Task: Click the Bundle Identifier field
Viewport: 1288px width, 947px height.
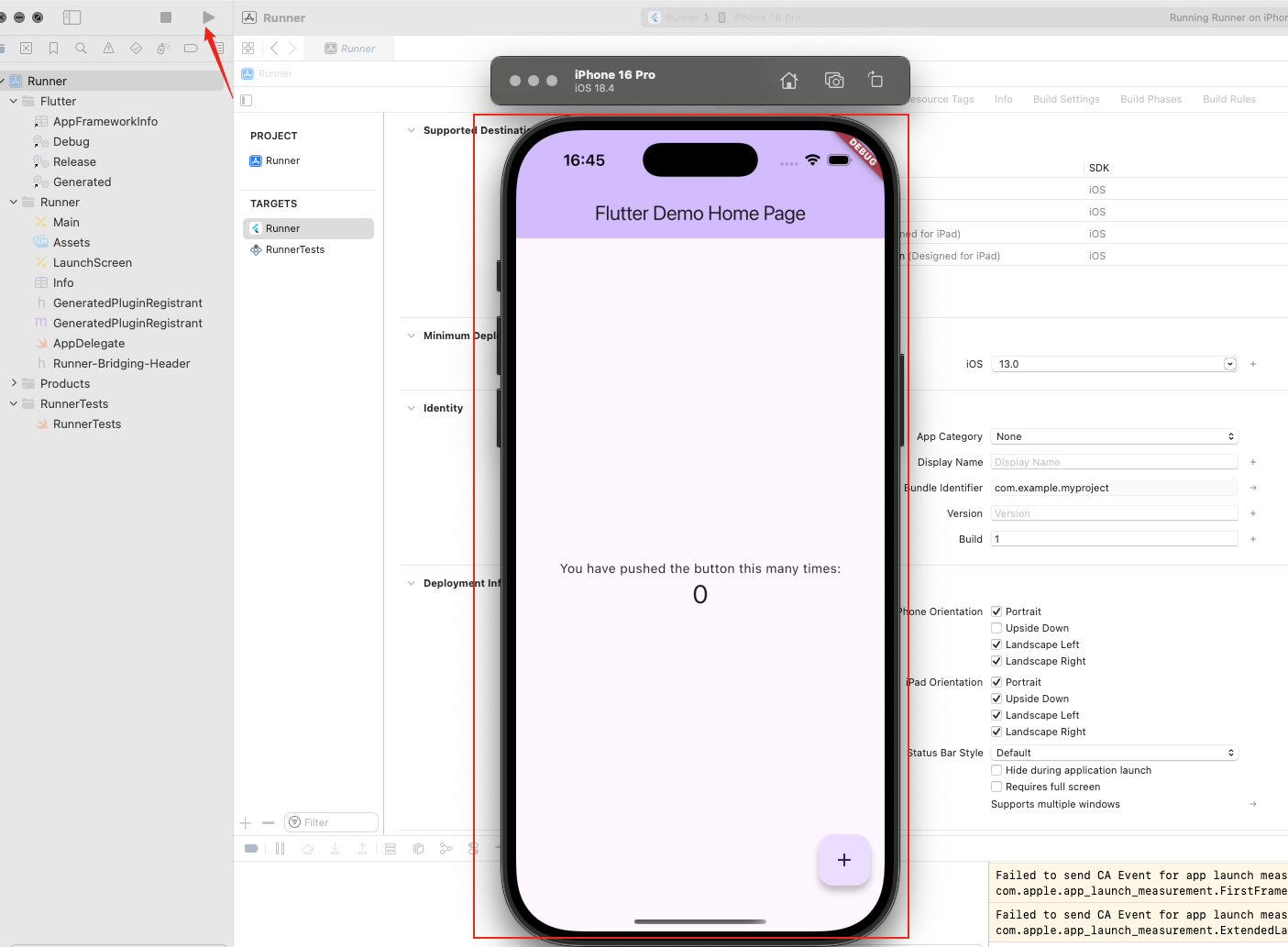Action: pos(1115,488)
